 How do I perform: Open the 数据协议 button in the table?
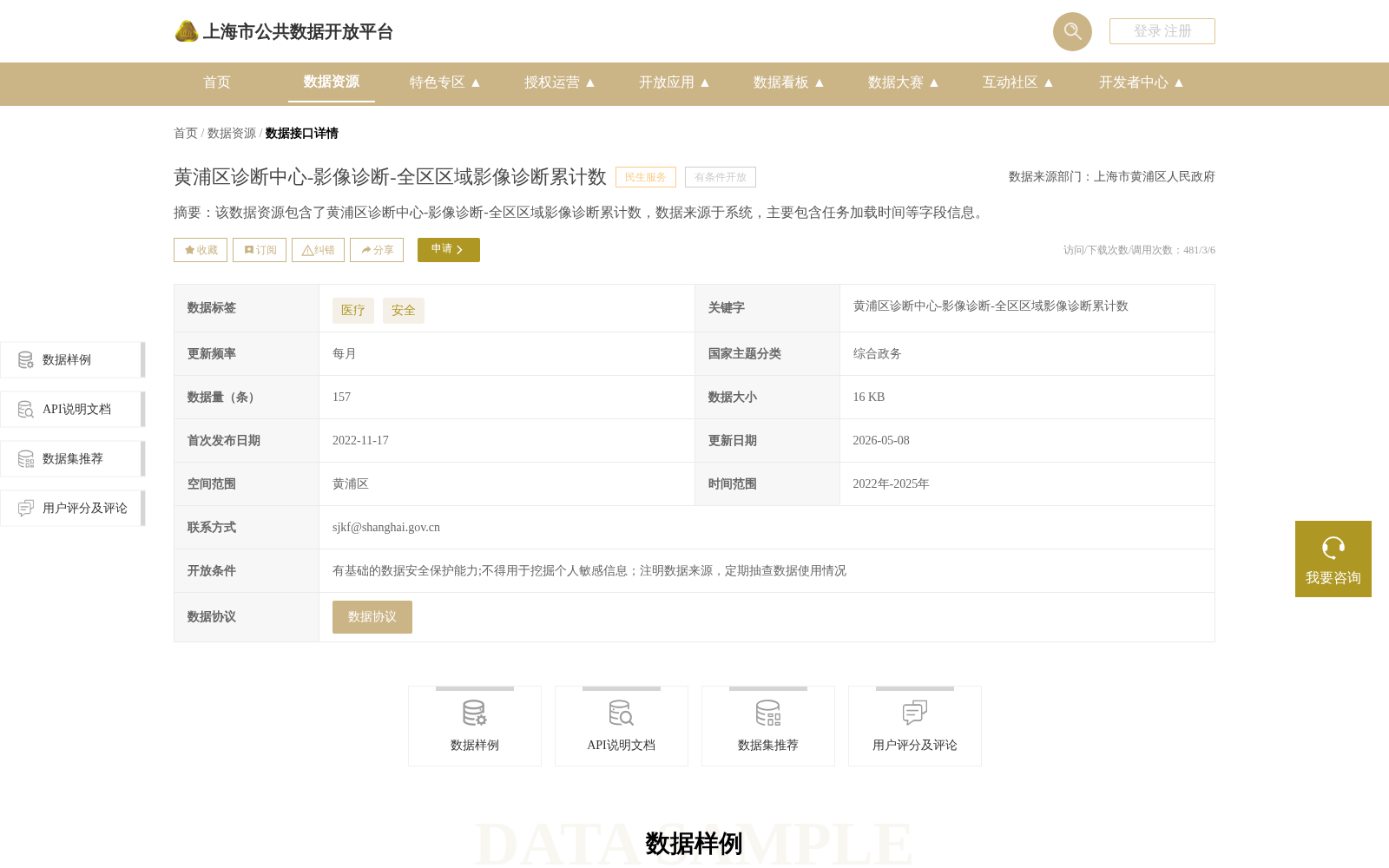(x=372, y=617)
